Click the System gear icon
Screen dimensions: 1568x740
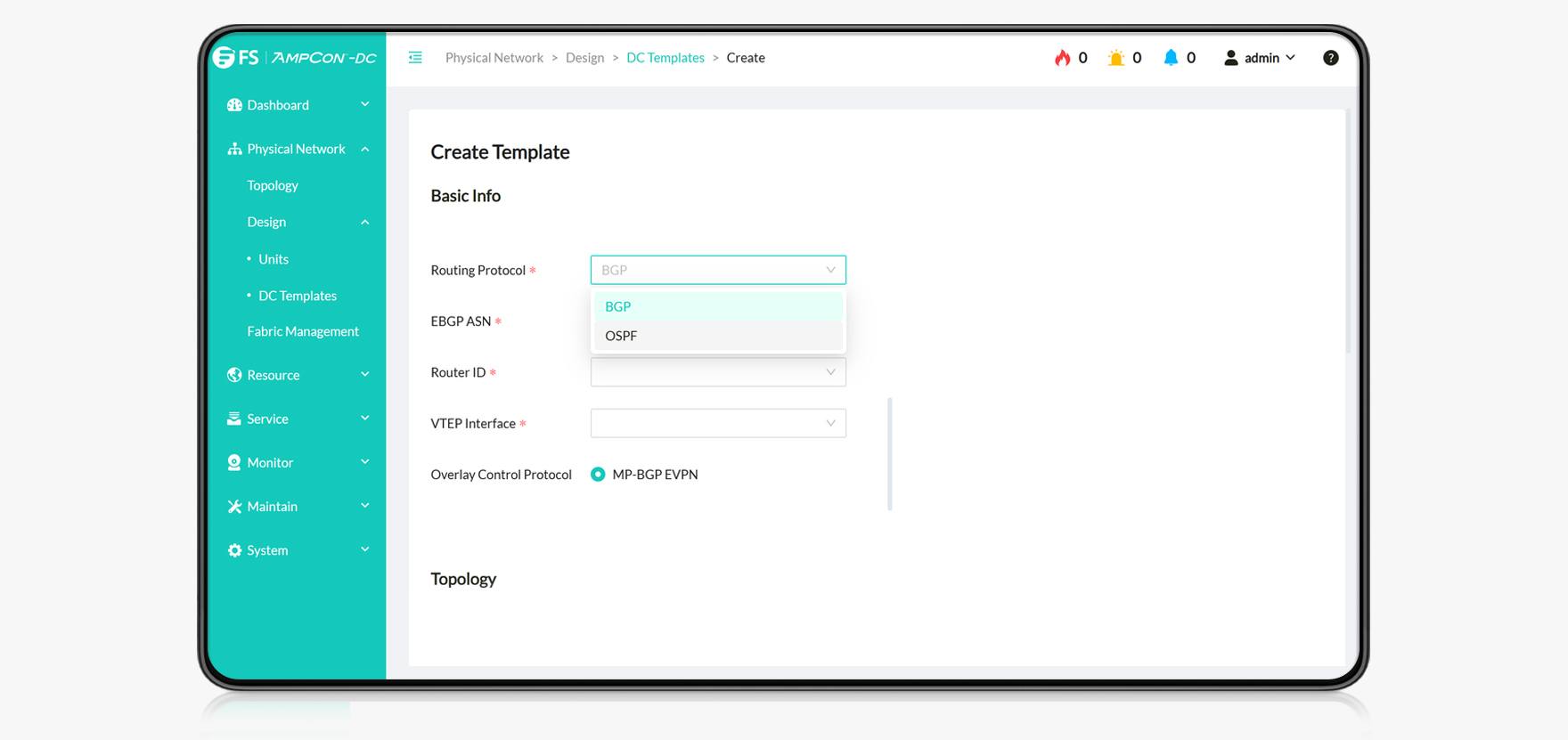point(234,550)
